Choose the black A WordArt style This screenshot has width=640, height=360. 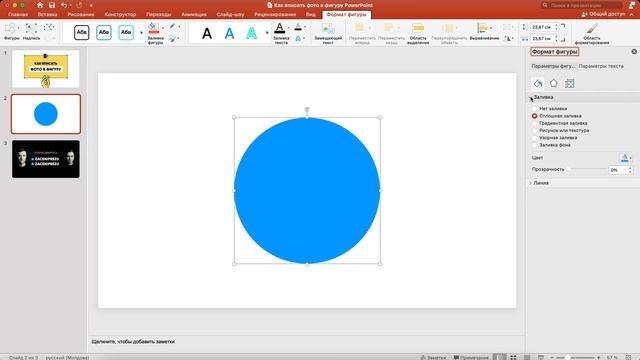tap(207, 33)
